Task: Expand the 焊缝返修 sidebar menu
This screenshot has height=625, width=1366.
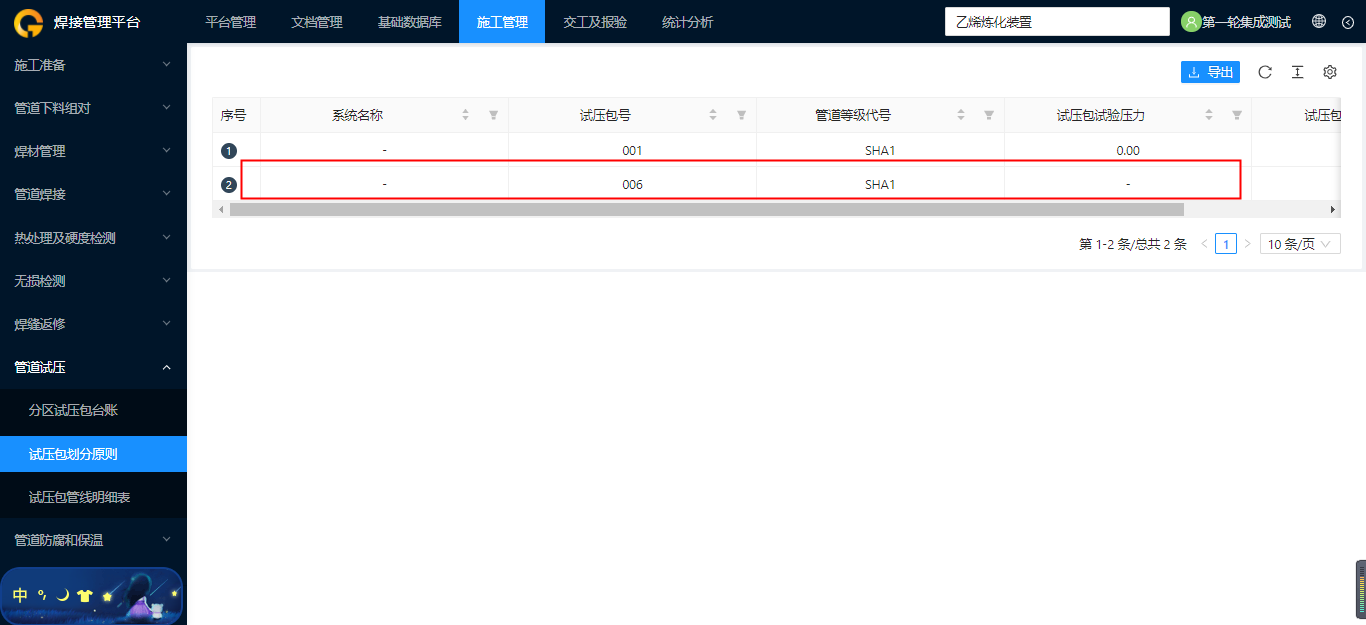Action: point(93,324)
